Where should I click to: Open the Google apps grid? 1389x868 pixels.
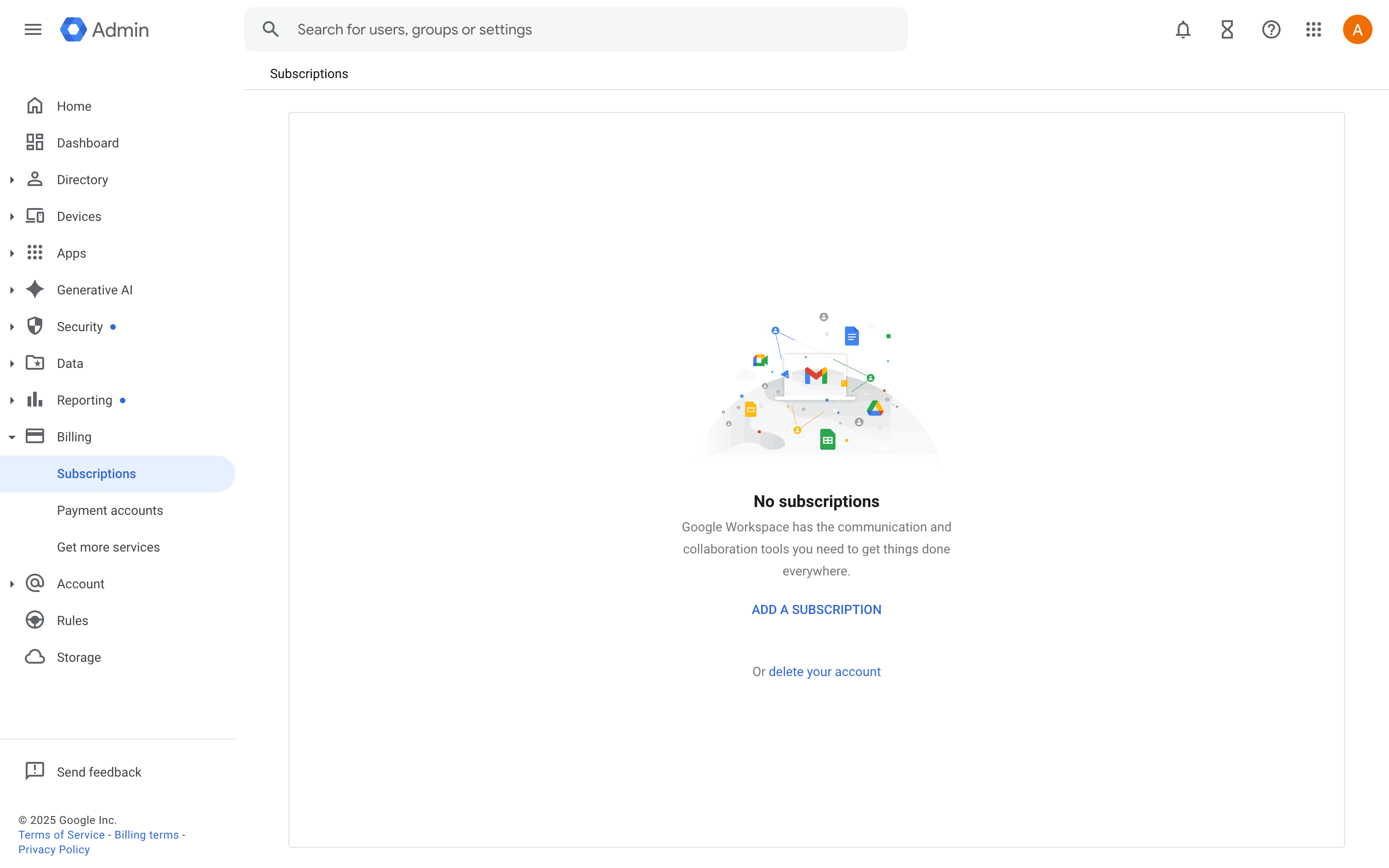click(x=1313, y=29)
